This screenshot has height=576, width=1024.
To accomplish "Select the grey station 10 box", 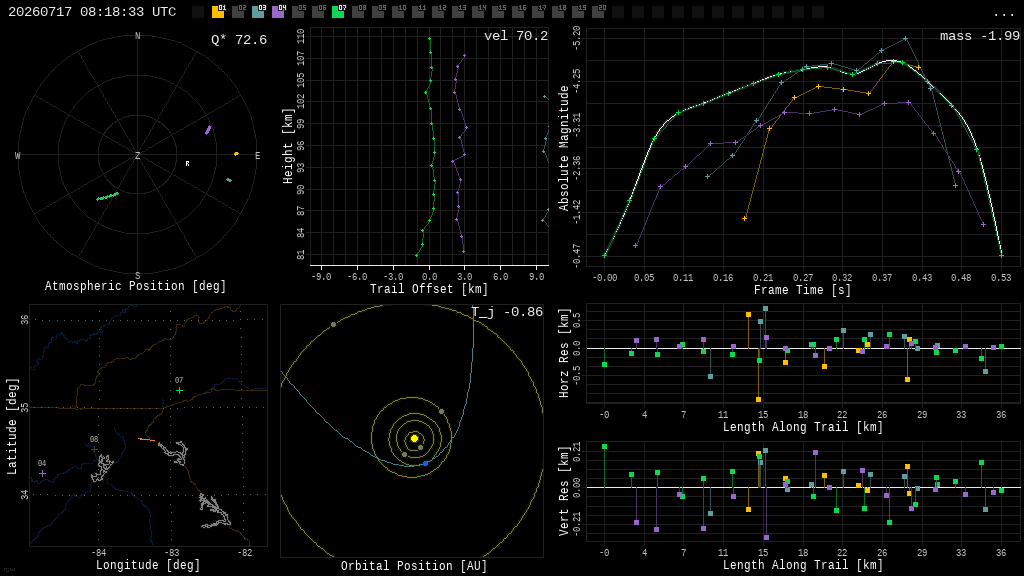I will pyautogui.click(x=398, y=12).
